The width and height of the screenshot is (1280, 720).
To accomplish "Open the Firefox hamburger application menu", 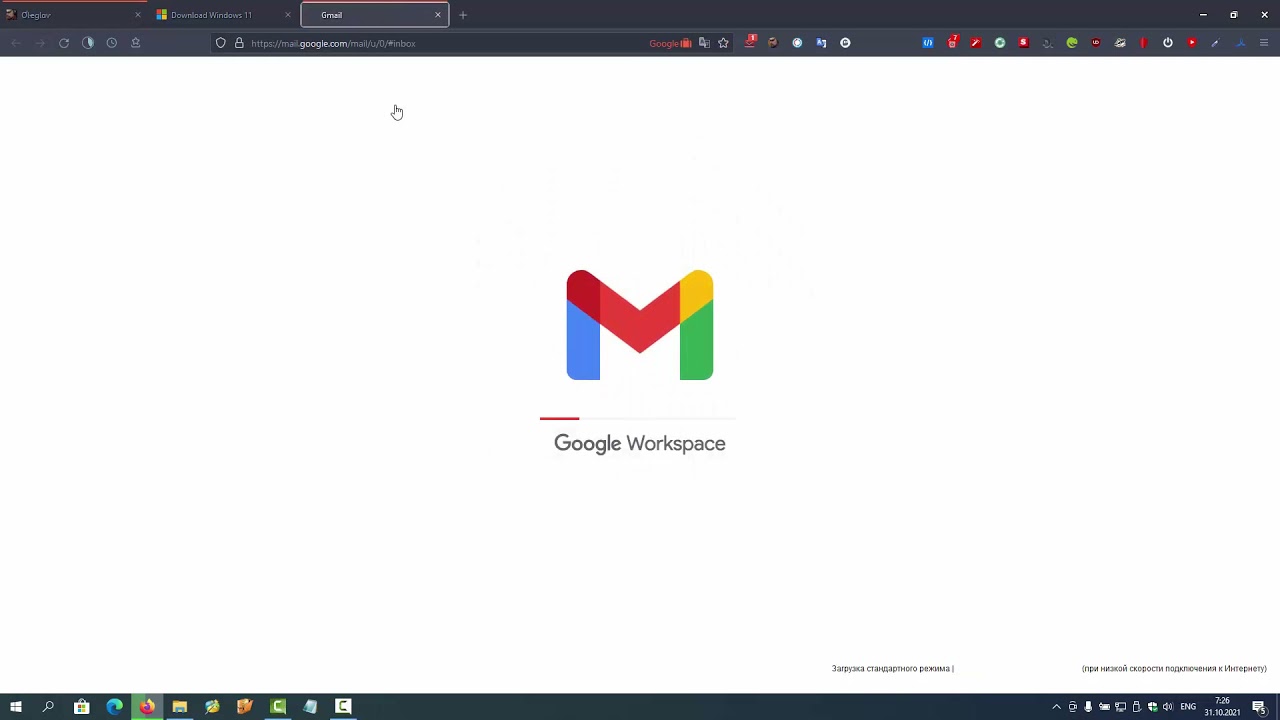I will click(1264, 43).
